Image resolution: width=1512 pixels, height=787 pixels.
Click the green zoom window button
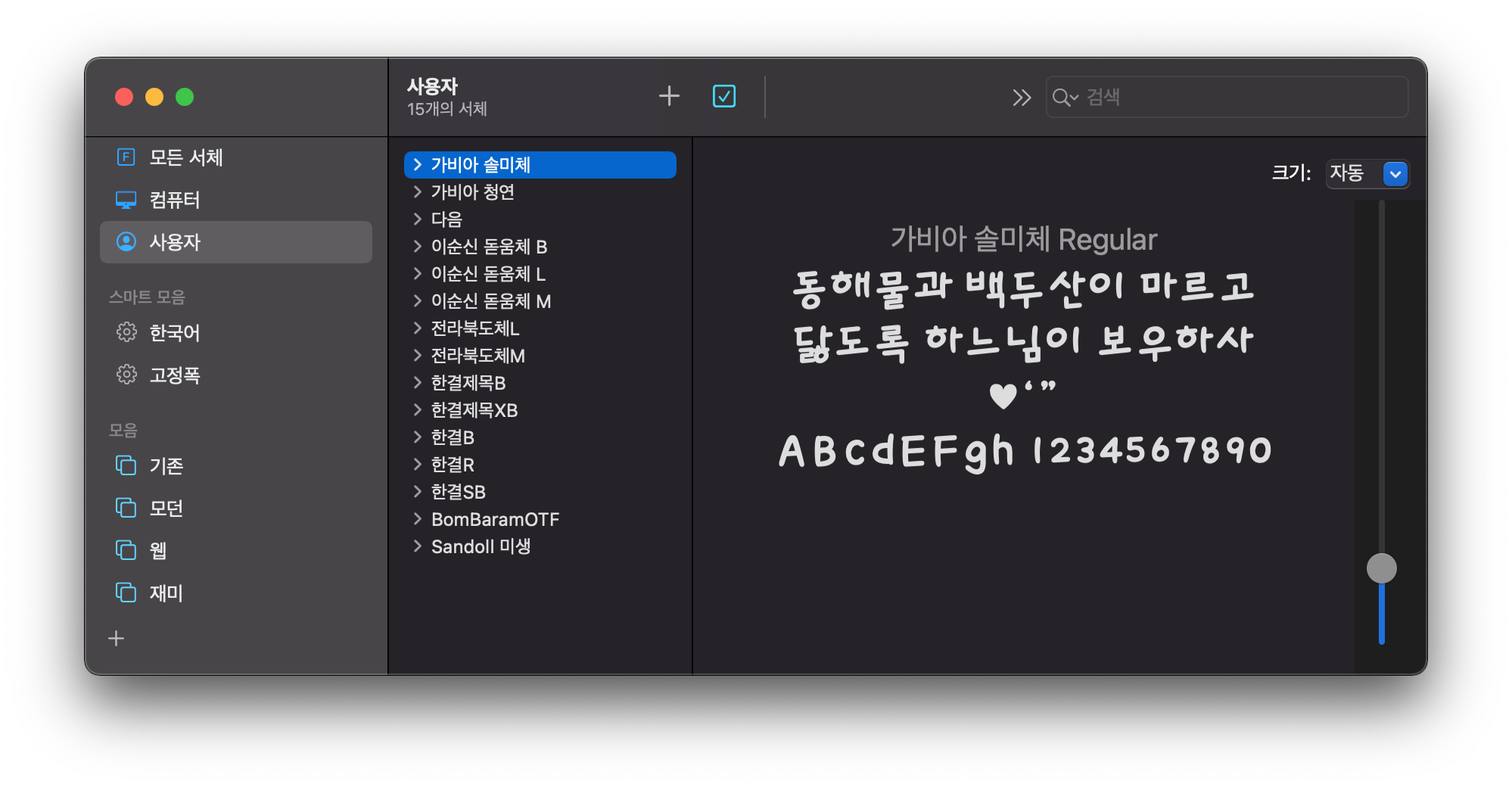click(x=185, y=97)
